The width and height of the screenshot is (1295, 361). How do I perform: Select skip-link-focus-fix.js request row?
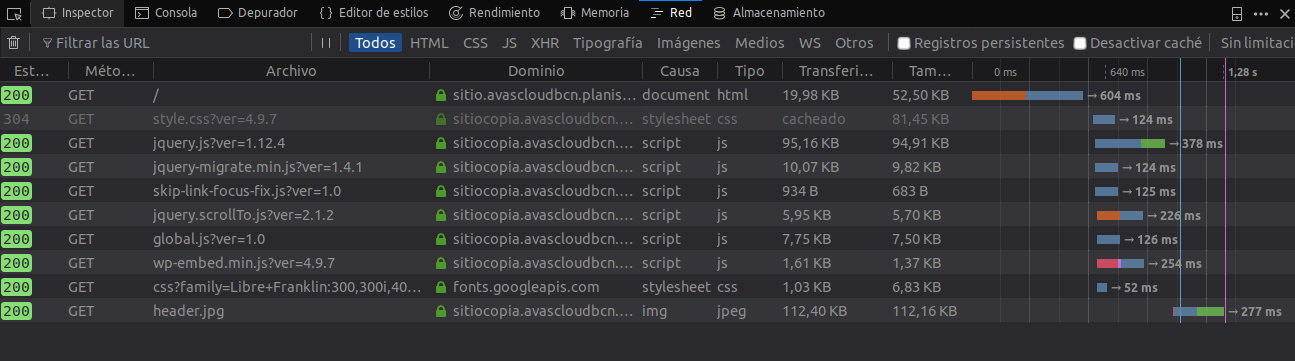tap(647, 191)
